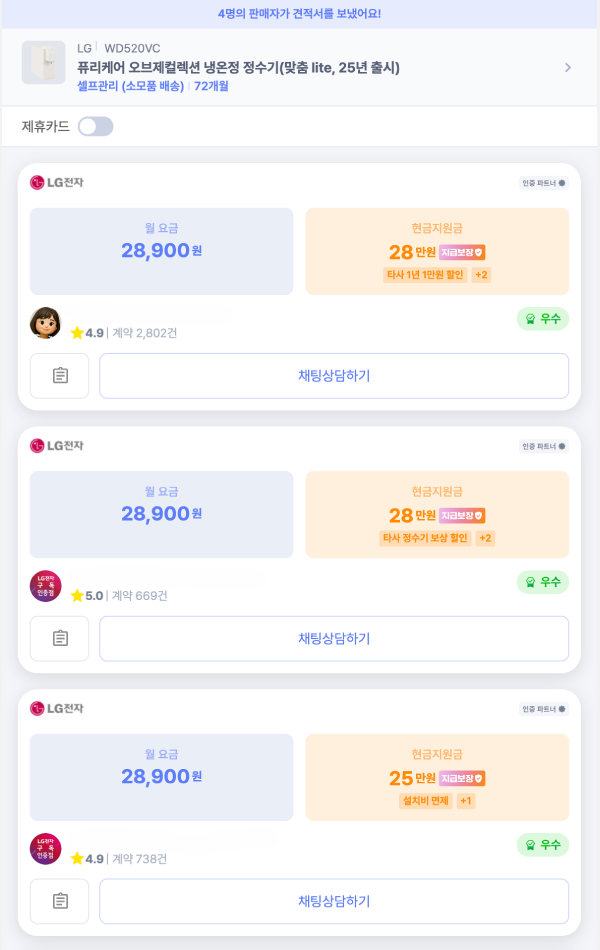Start 채팅상담하기 chat on the first seller card
This screenshot has width=600, height=950.
point(333,376)
